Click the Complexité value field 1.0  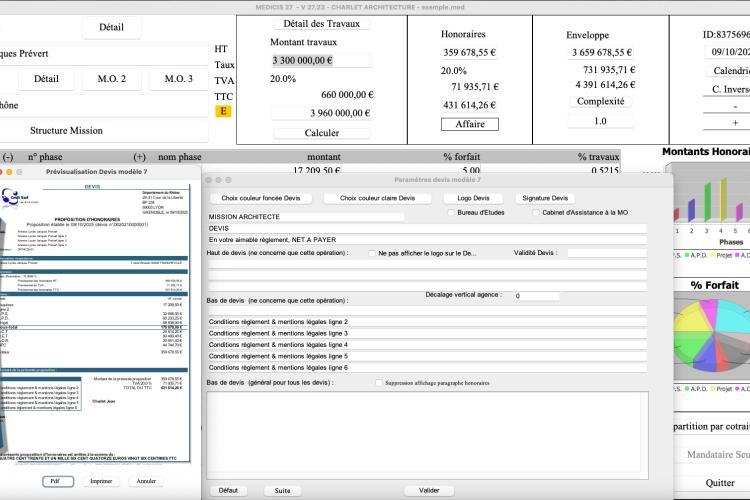(x=600, y=122)
